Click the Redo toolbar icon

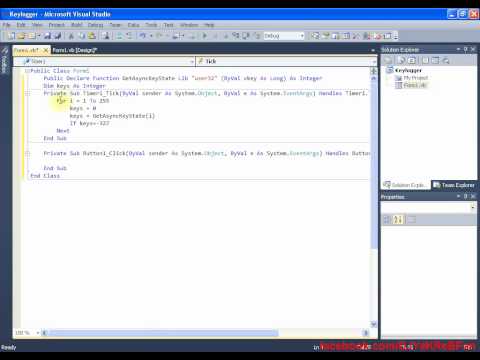tap(159, 36)
